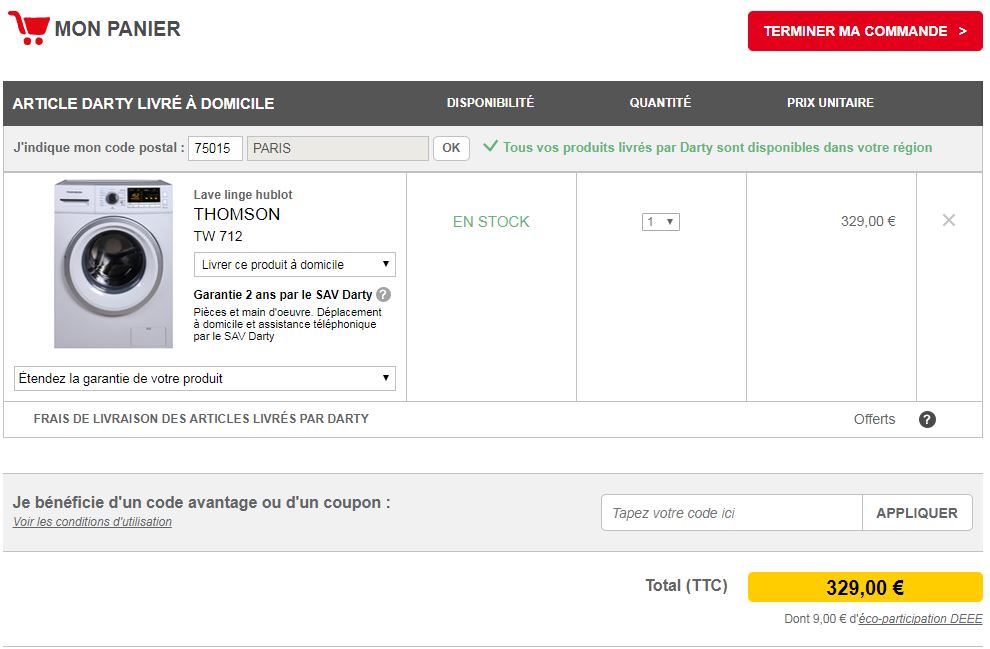Click the APPLIQUER coupon button
The height and width of the screenshot is (649, 990).
[x=916, y=513]
